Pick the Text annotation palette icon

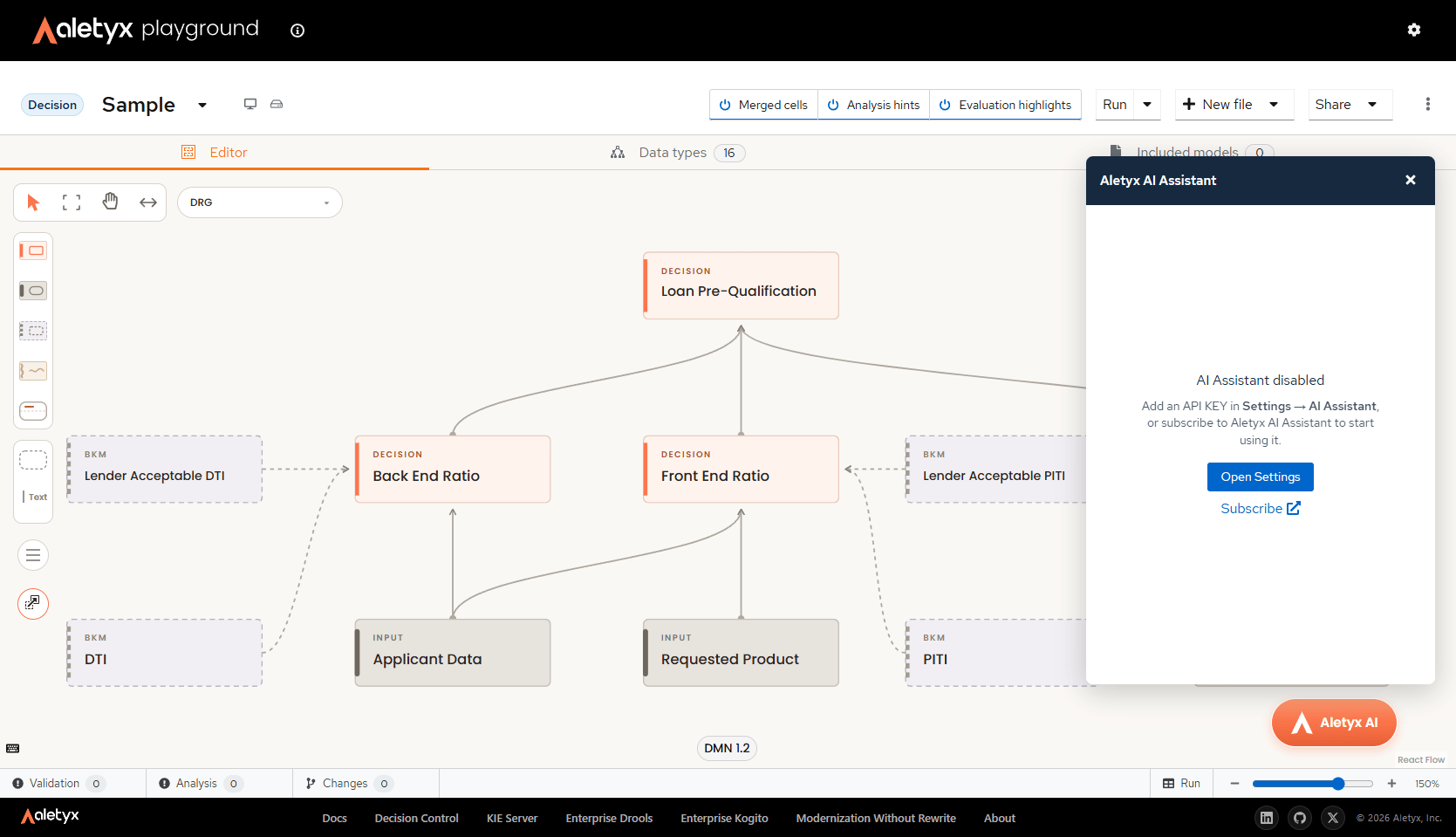(34, 497)
